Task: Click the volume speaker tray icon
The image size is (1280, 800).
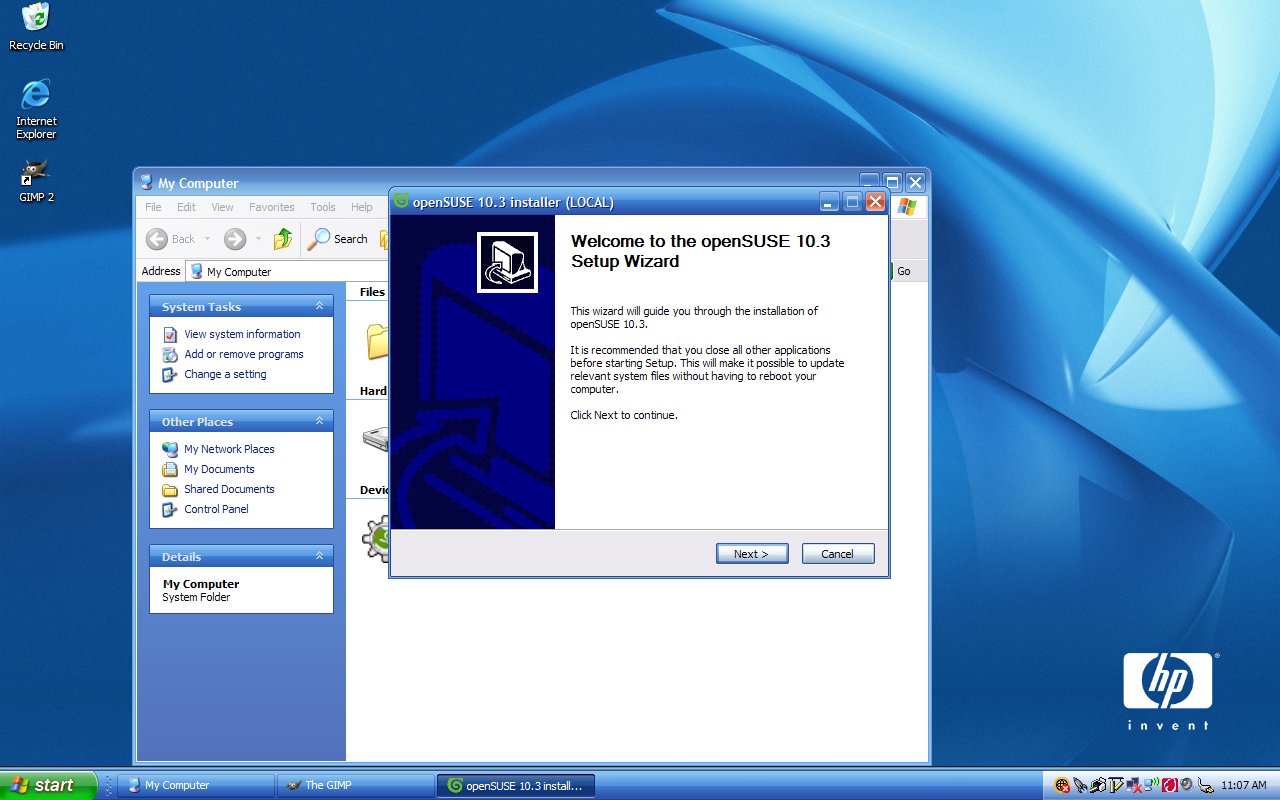Action: tap(1187, 785)
